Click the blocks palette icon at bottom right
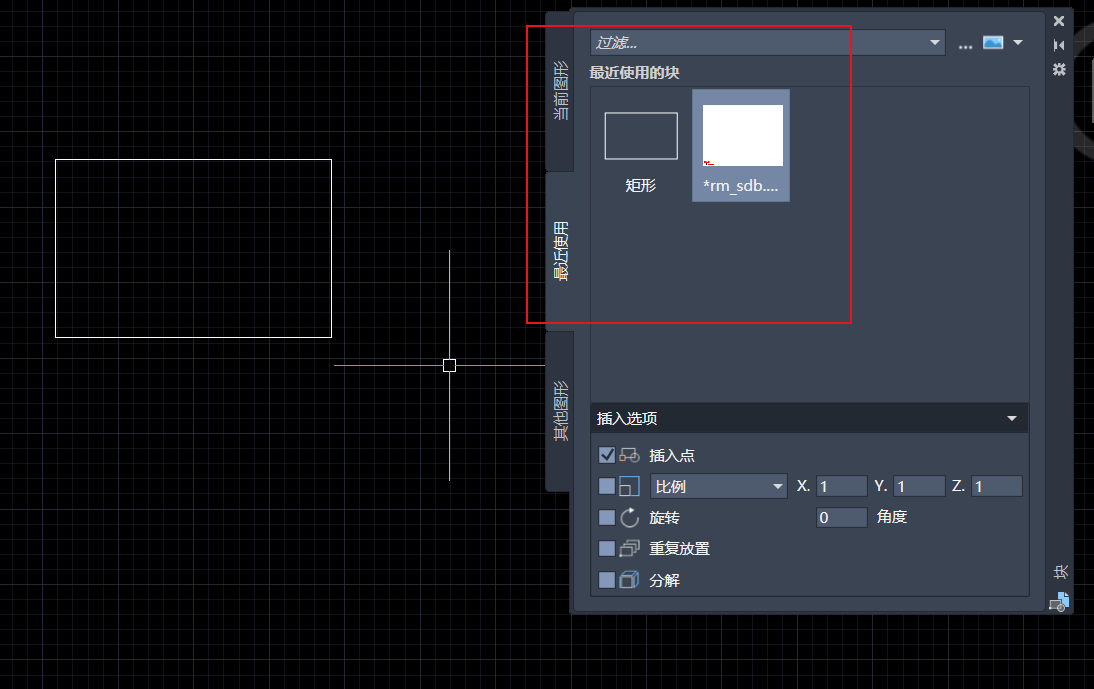This screenshot has width=1094, height=689. 1059,602
